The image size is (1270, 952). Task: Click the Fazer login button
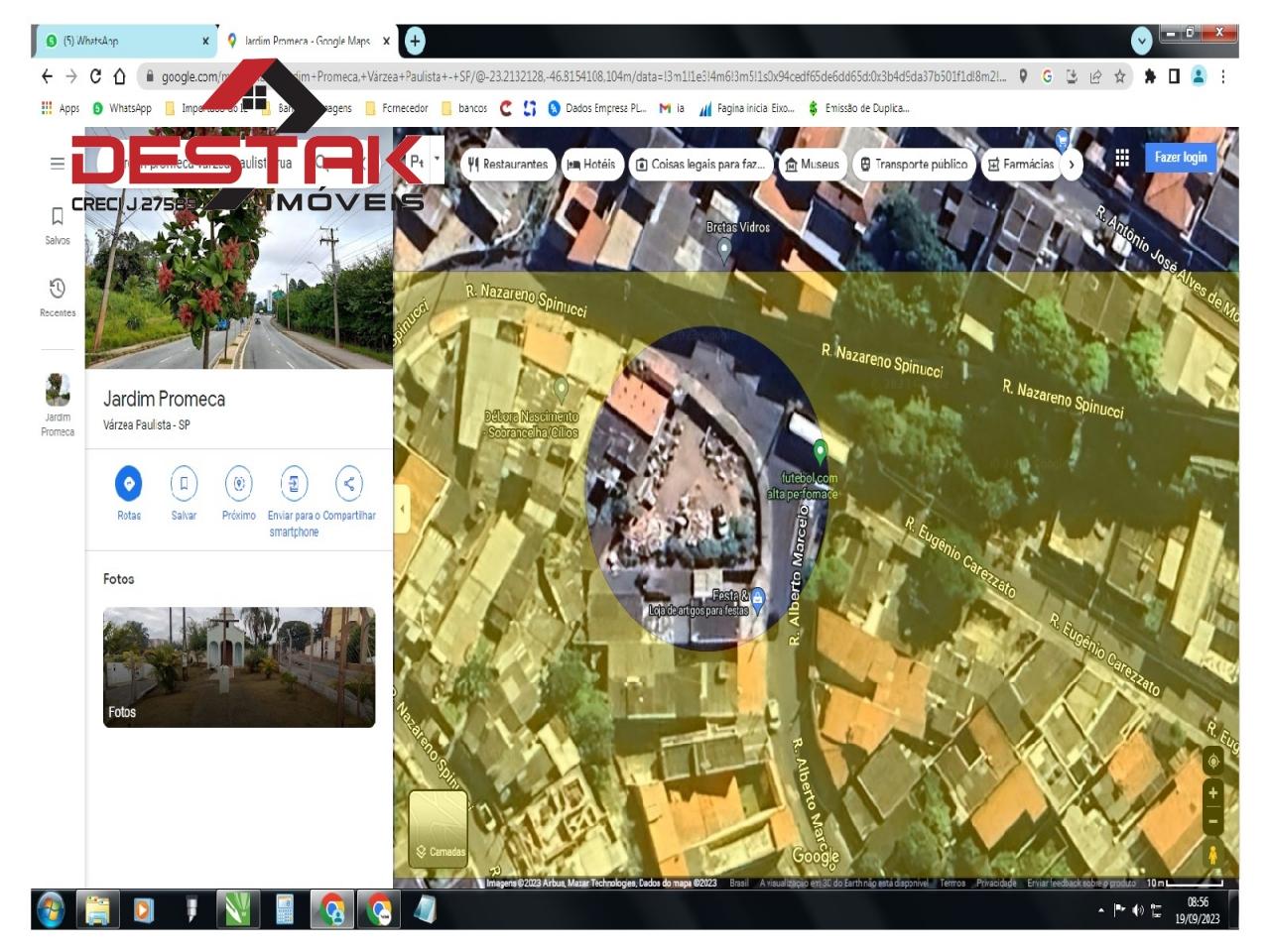coord(1180,158)
